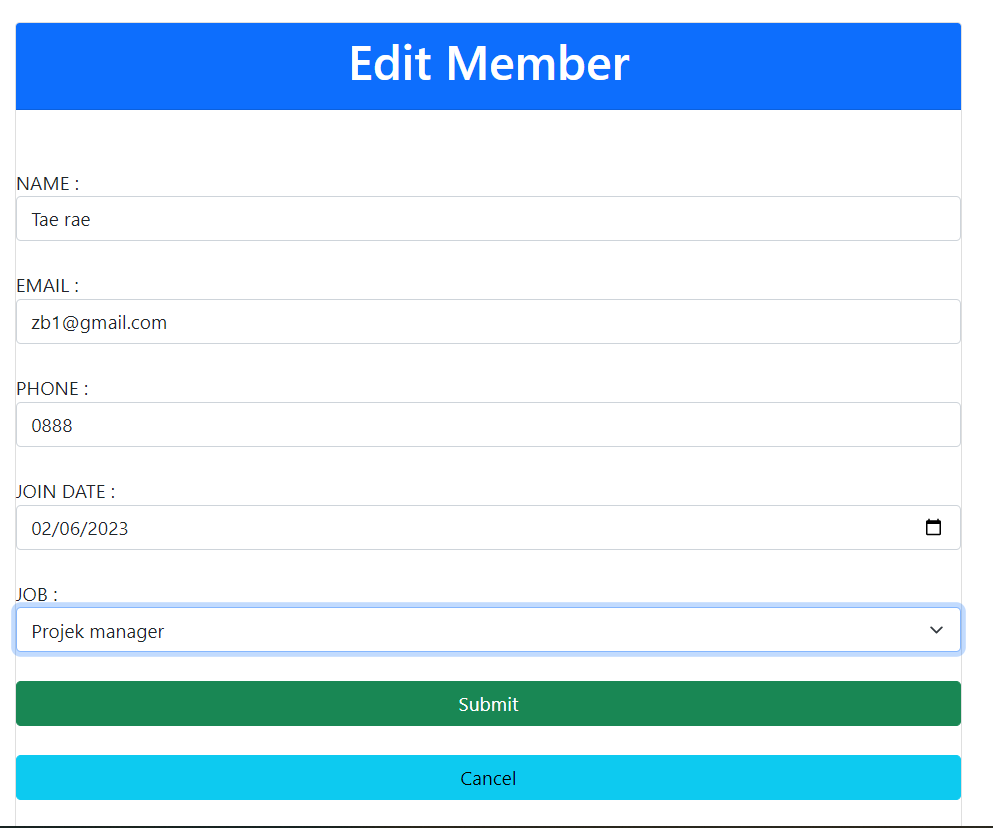The height and width of the screenshot is (828, 993).
Task: Click the NAME label
Action: pos(46,183)
